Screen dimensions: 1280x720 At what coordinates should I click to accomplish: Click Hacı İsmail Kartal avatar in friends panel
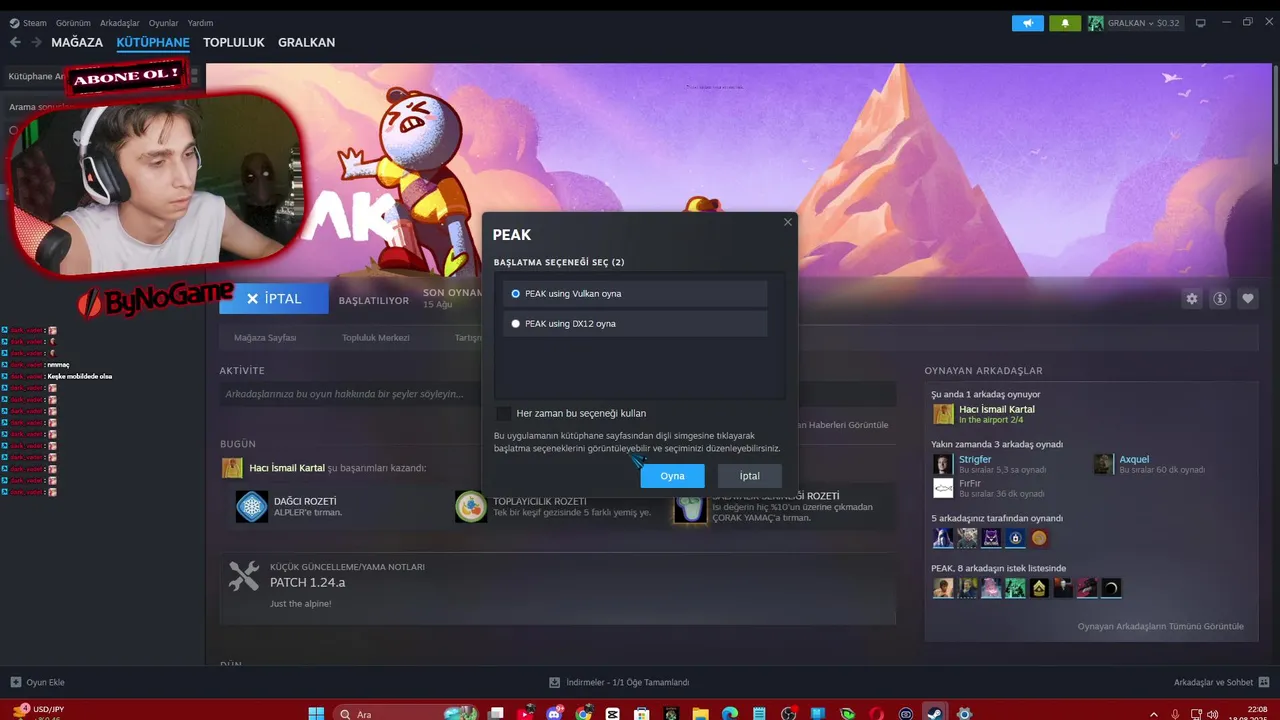point(943,414)
